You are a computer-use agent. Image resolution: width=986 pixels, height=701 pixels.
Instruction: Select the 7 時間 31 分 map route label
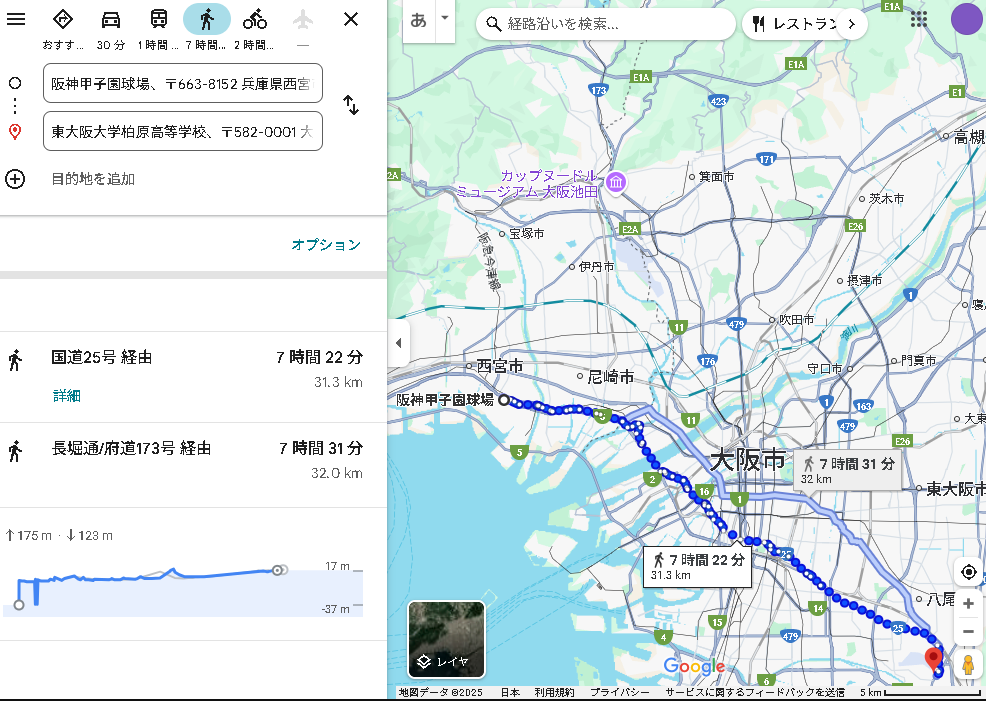pos(848,470)
